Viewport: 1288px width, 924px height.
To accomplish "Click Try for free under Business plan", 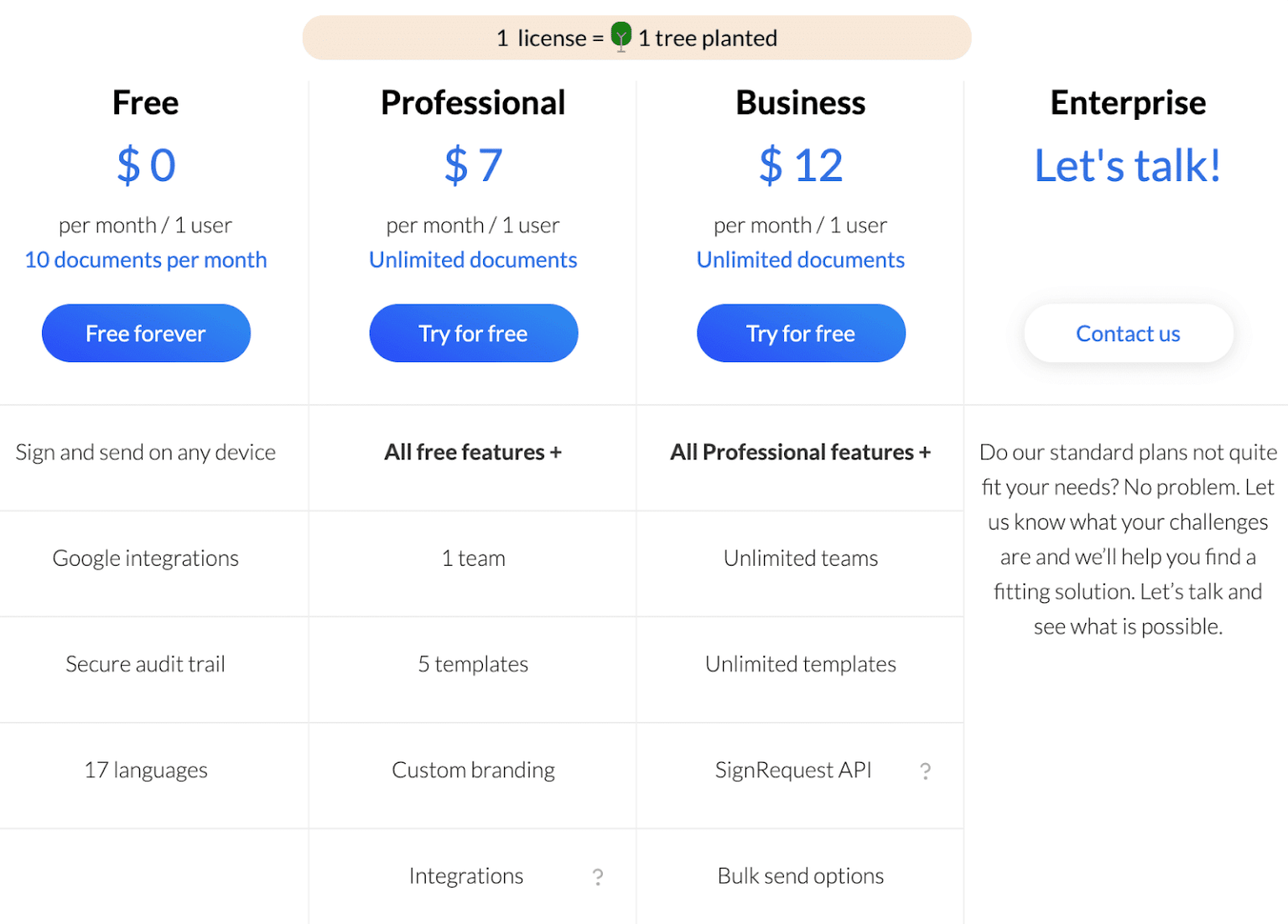I will (x=801, y=333).
